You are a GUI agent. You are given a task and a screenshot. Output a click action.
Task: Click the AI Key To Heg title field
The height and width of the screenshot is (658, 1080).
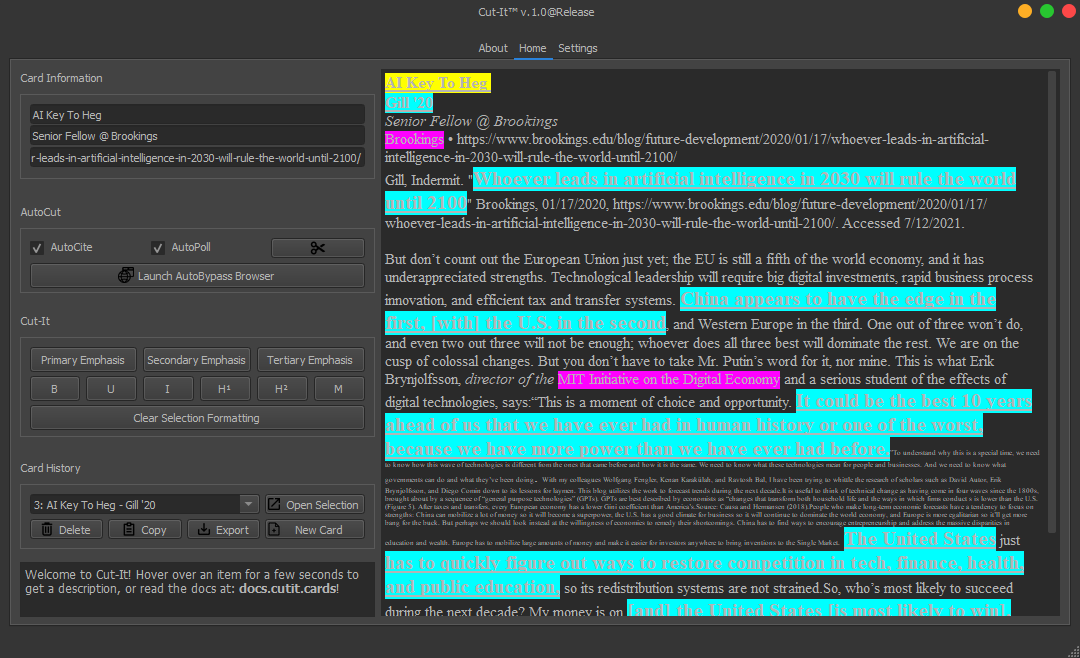pyautogui.click(x=197, y=114)
